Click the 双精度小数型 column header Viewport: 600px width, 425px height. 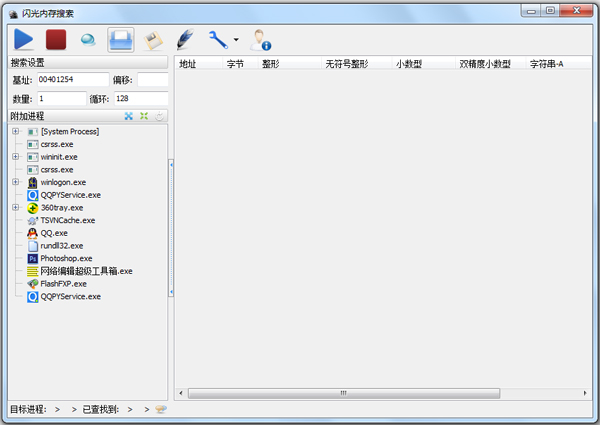click(x=484, y=64)
